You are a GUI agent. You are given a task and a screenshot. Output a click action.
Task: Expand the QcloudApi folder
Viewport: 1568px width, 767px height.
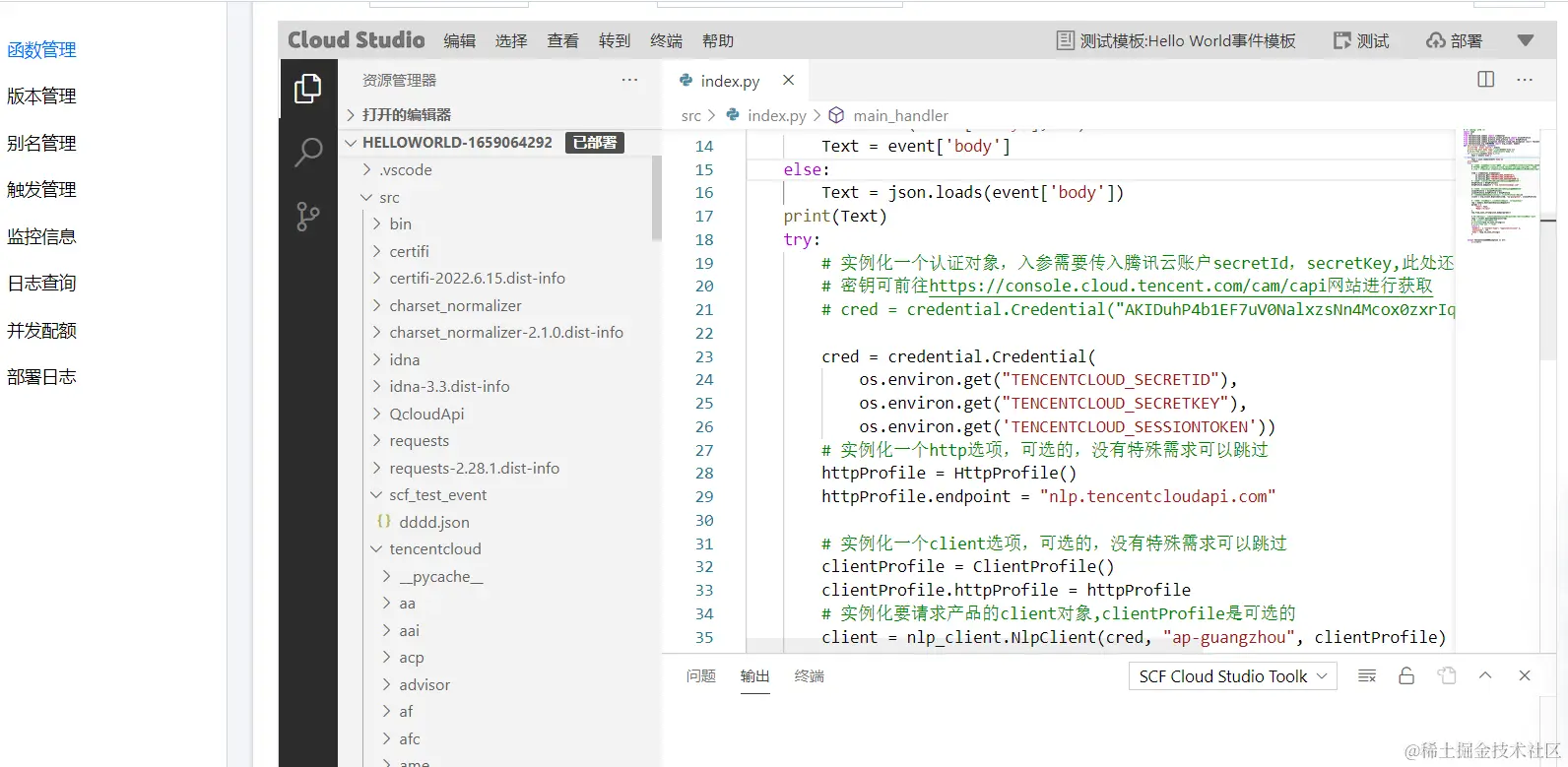pyautogui.click(x=495, y=414)
